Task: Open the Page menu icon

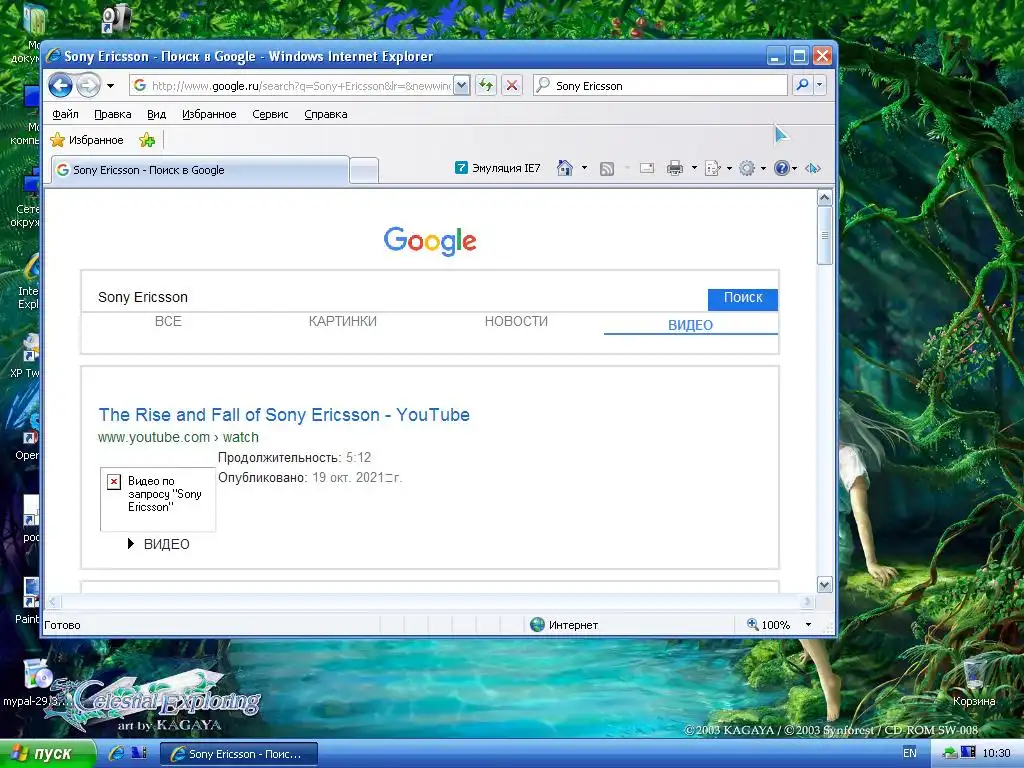Action: [x=712, y=168]
